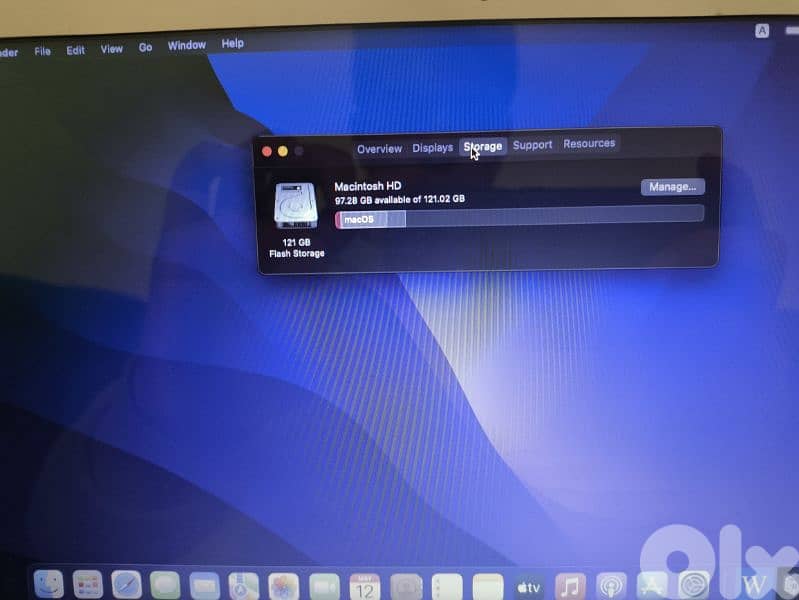
Task: Open Finder from the Dock
Action: [49, 584]
